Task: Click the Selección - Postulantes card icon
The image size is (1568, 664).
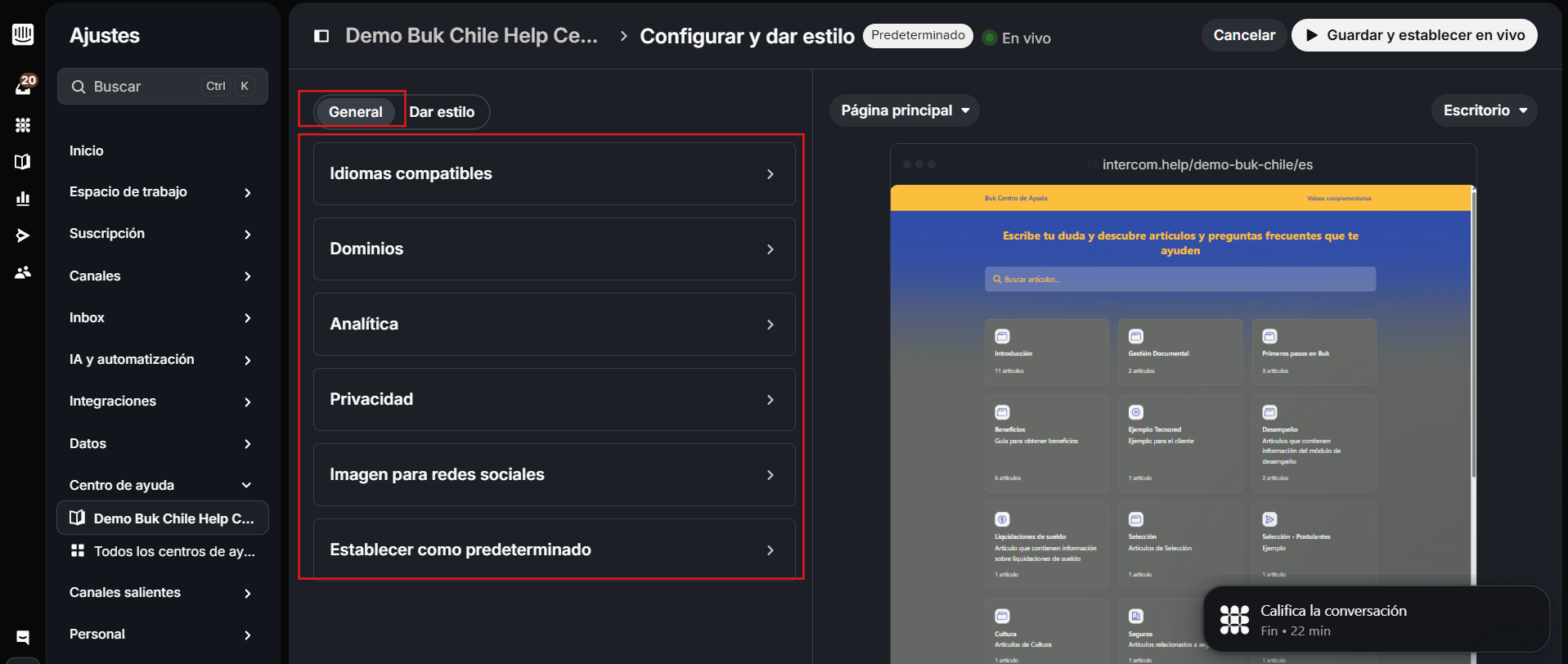Action: (1269, 519)
